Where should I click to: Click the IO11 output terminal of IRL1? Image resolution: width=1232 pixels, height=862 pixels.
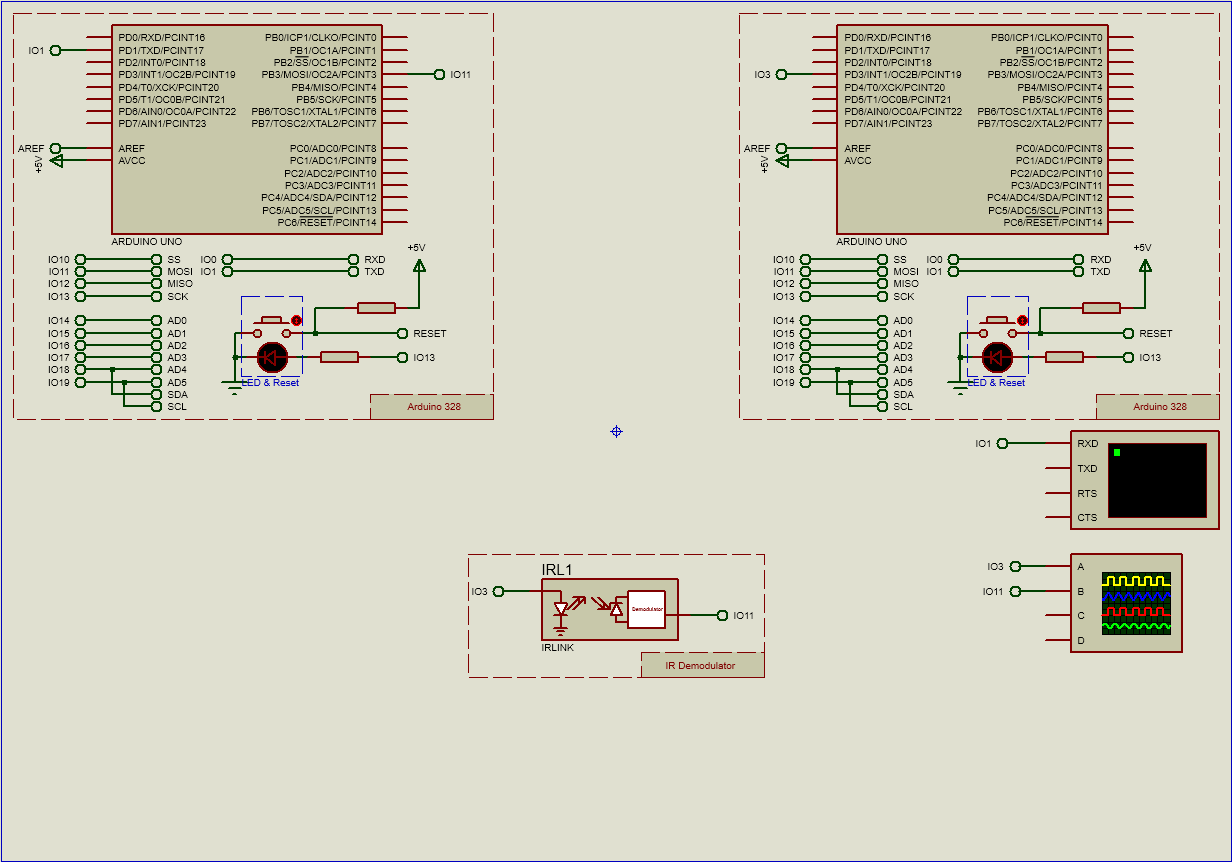[x=723, y=614]
